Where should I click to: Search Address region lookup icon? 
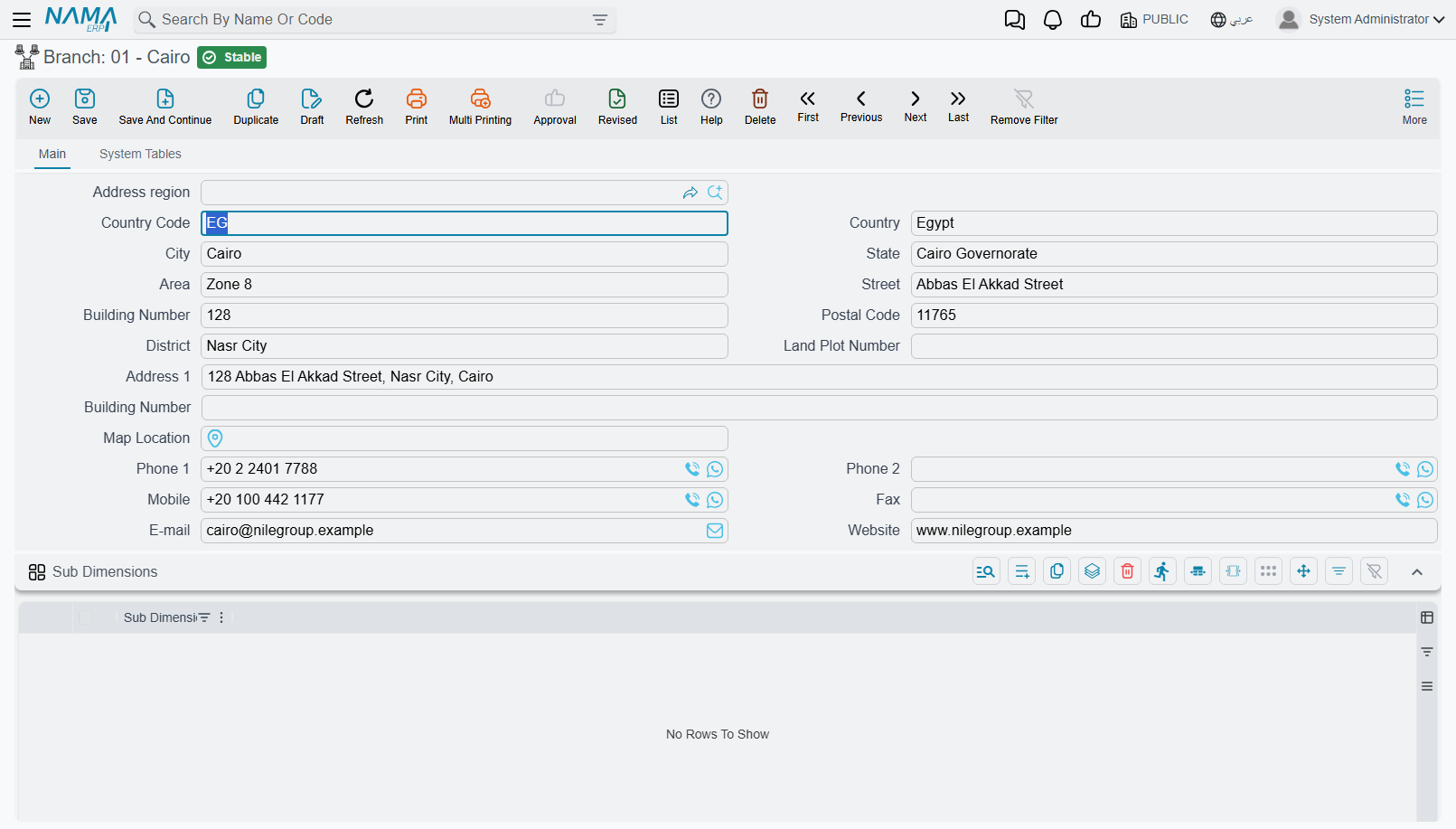pyautogui.click(x=715, y=193)
